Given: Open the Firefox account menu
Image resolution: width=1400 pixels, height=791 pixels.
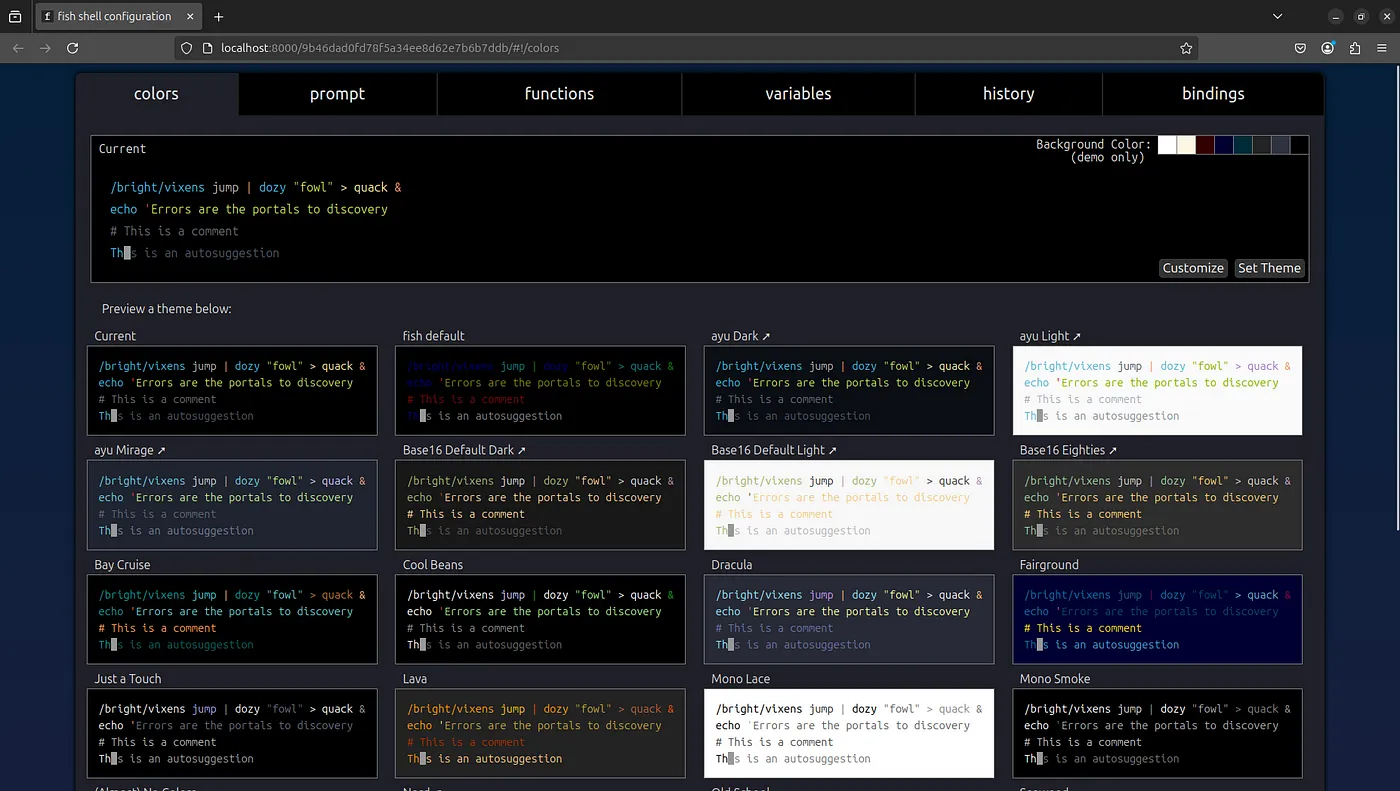Looking at the screenshot, I should [x=1327, y=48].
